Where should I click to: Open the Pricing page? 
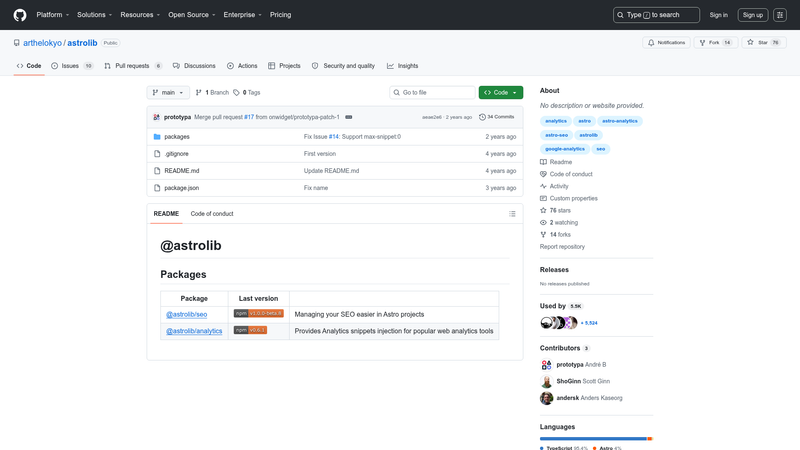pyautogui.click(x=281, y=15)
